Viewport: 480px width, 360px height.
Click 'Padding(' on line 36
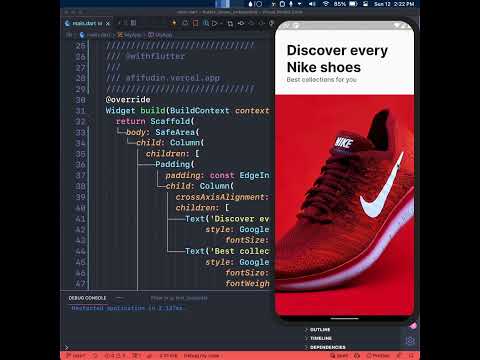[175, 164]
